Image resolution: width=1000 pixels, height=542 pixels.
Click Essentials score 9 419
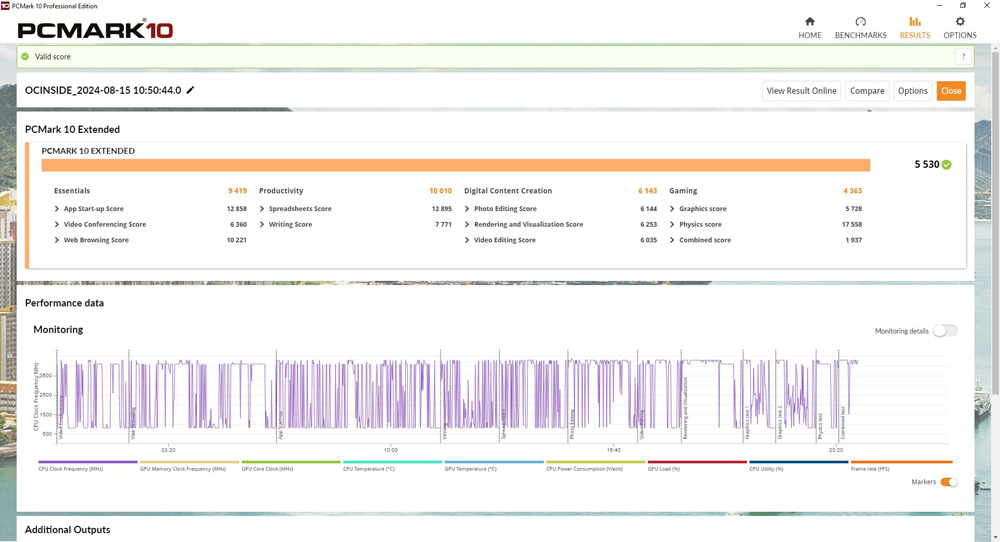pyautogui.click(x=237, y=191)
